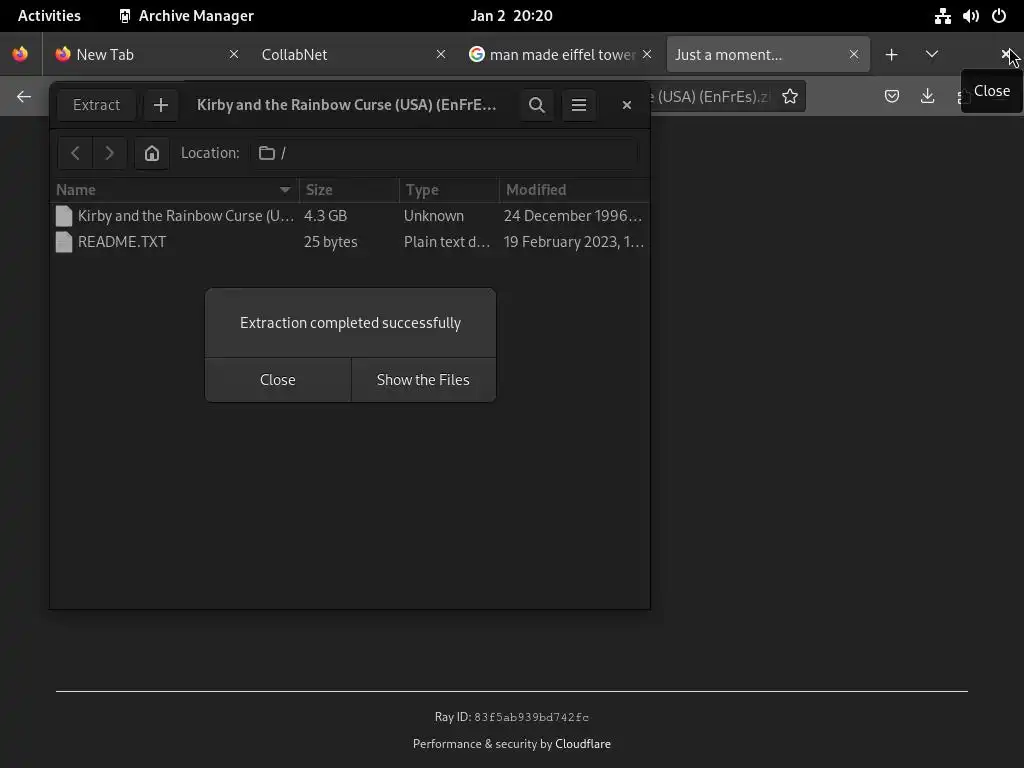Open a new browser tab

pos(891,55)
